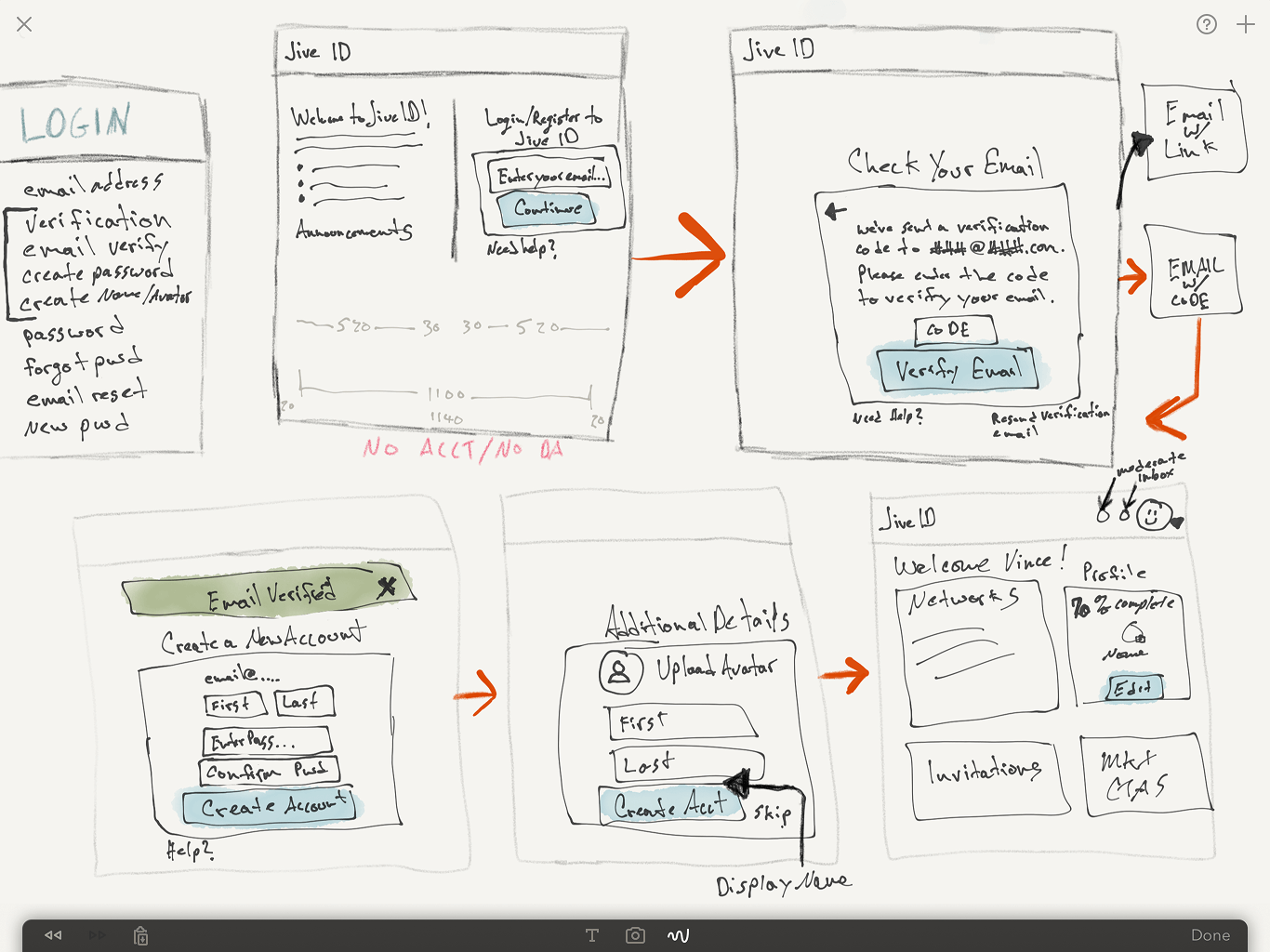Open Help via the question mark icon
Screen dimensions: 1270x952
(x=1207, y=24)
